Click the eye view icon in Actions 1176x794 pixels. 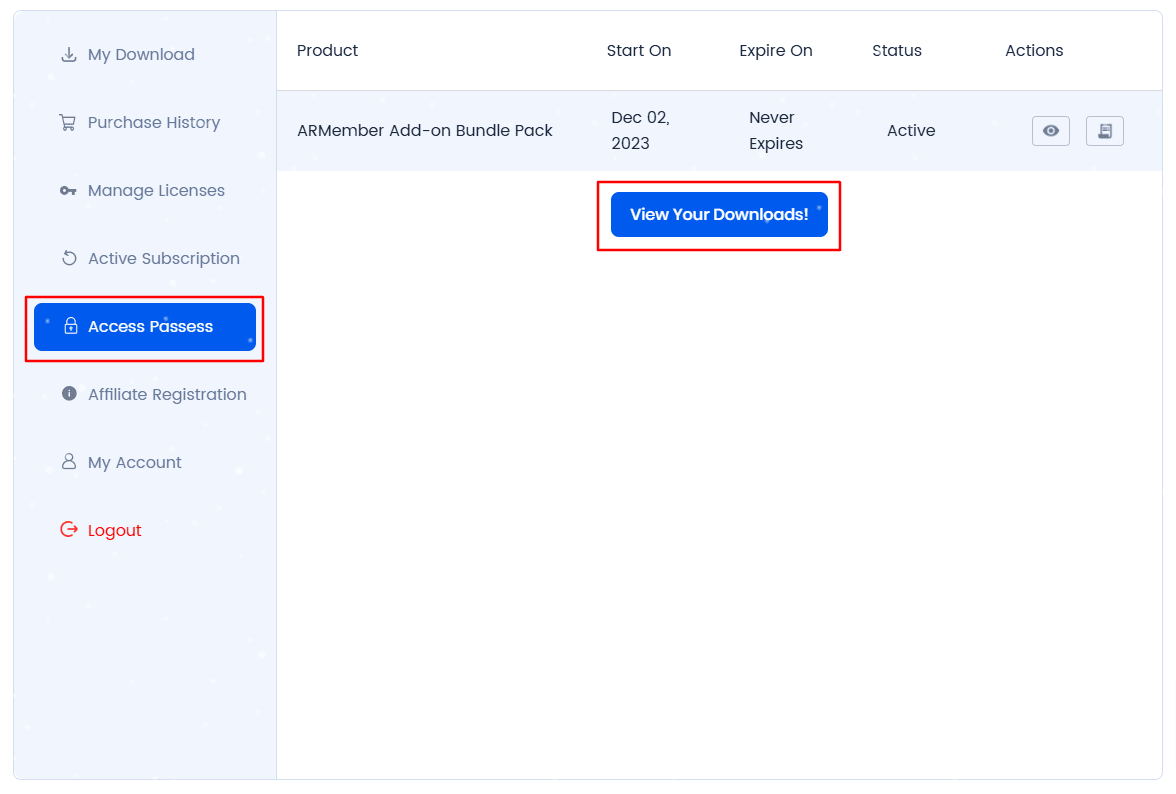(x=1050, y=131)
